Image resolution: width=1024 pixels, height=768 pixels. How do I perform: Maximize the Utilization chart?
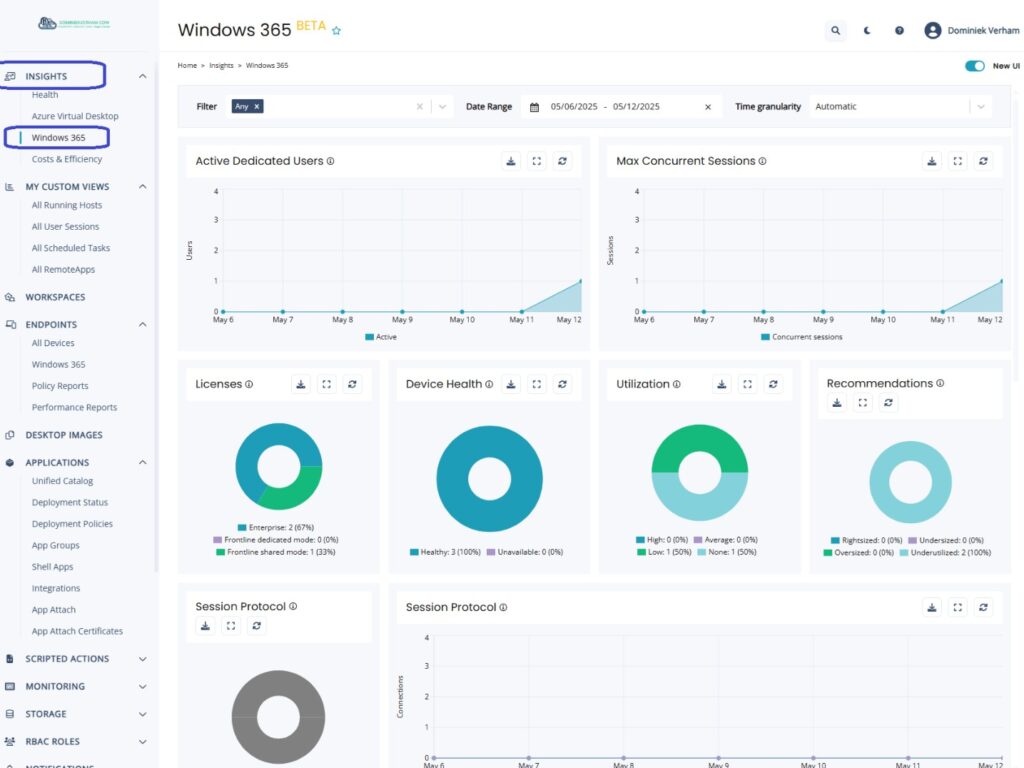[x=747, y=384]
